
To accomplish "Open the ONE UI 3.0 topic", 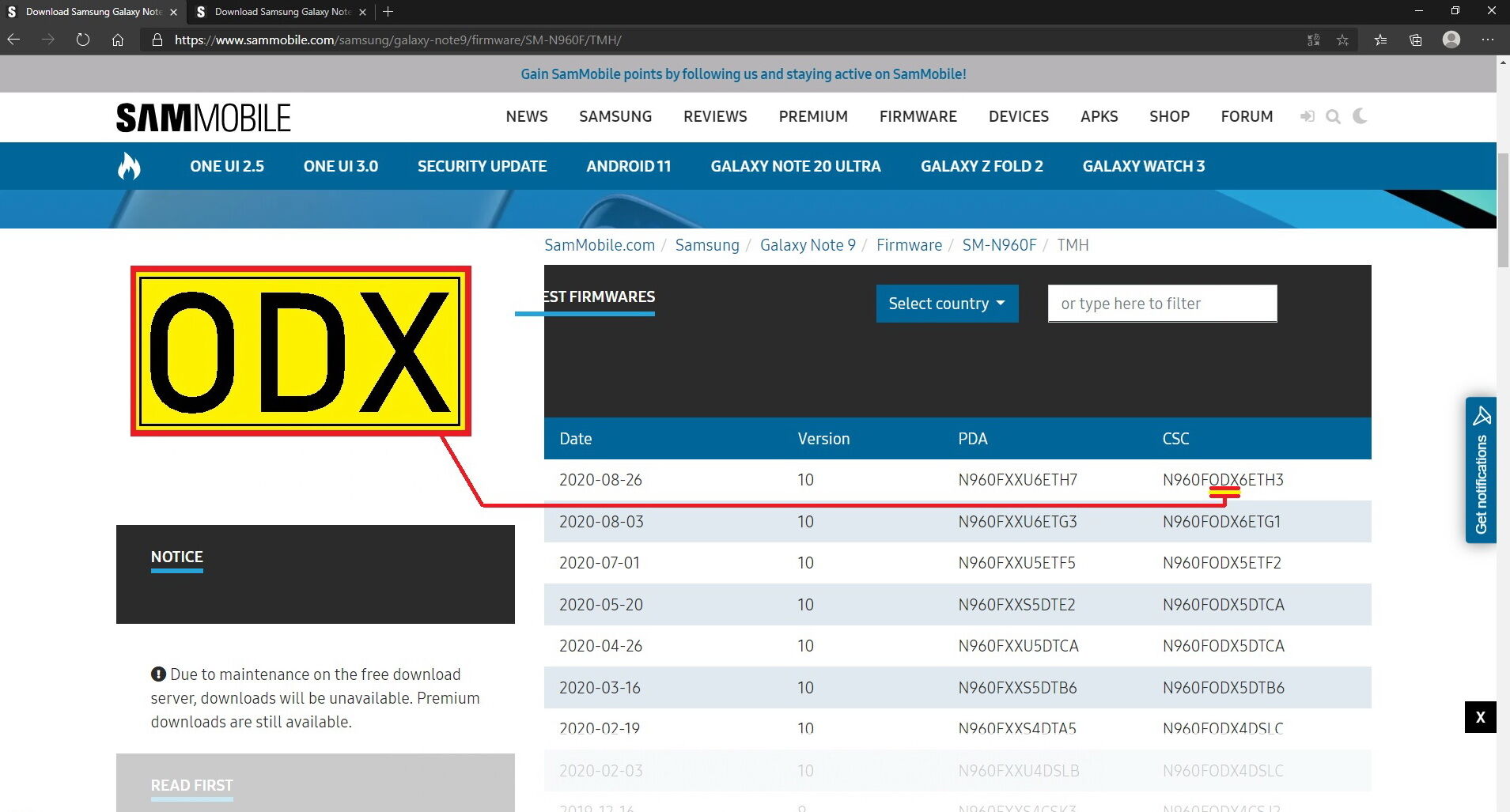I will click(341, 166).
